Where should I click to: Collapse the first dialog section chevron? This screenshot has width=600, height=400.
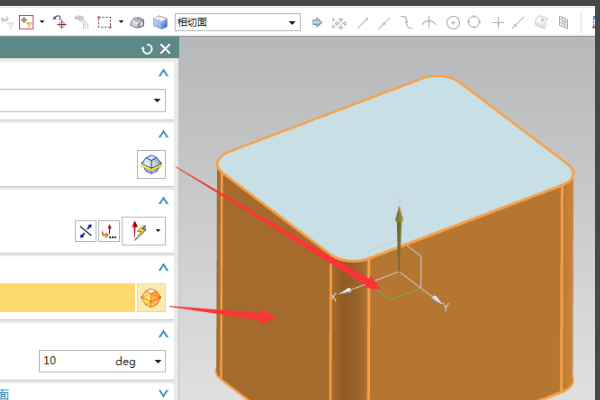coord(163,73)
